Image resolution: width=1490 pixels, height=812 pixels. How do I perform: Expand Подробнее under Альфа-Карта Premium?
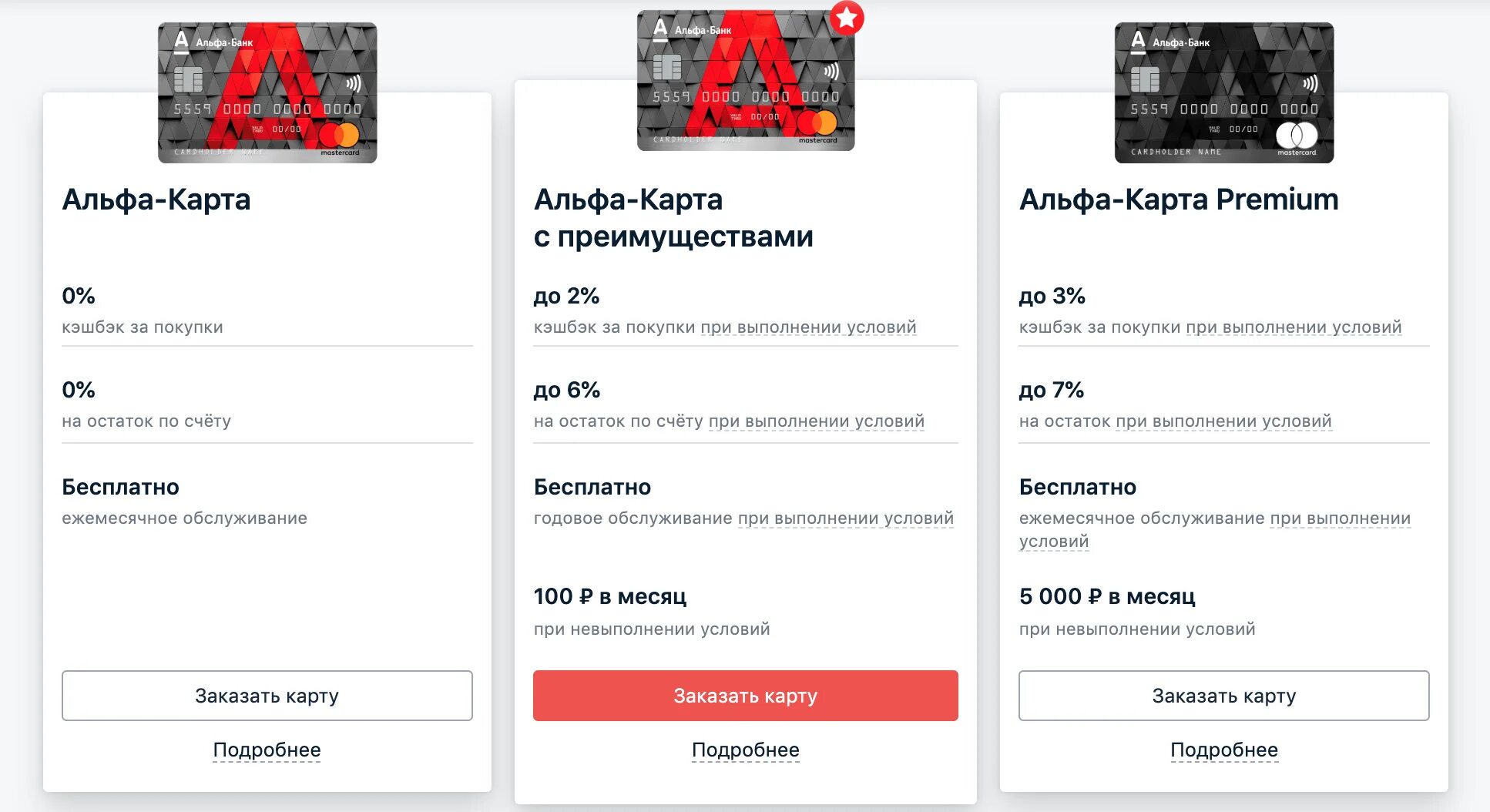pyautogui.click(x=1223, y=750)
